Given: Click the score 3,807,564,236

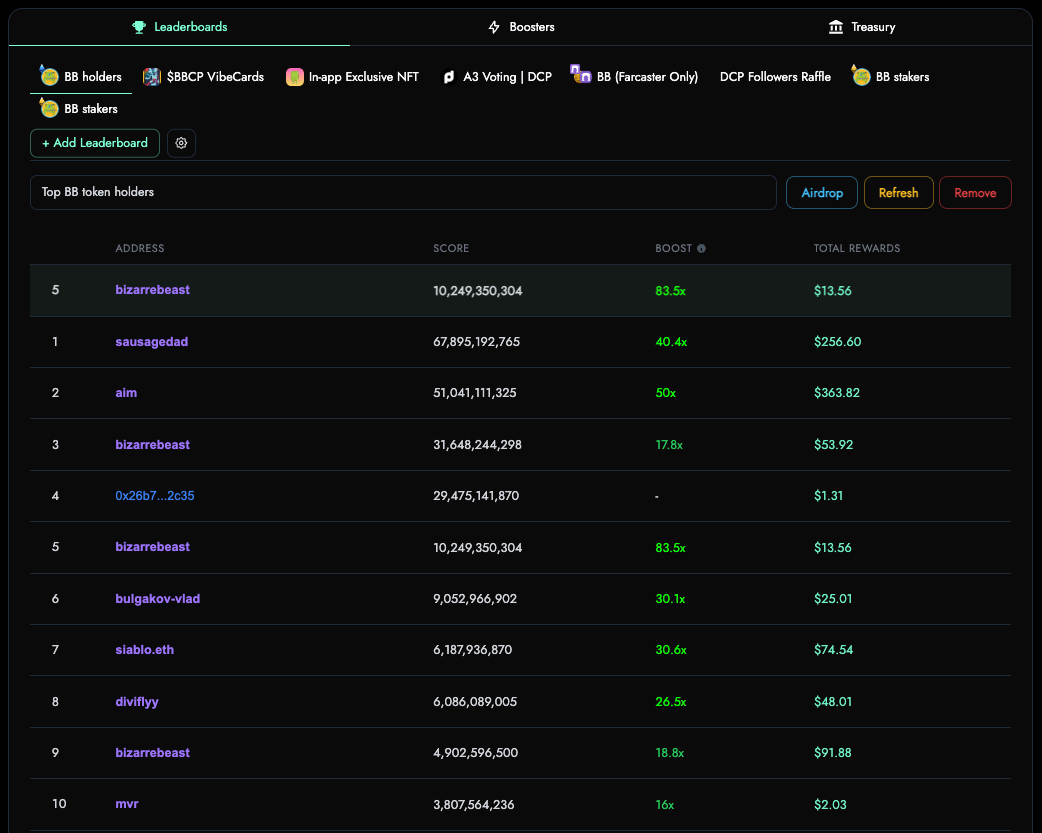Looking at the screenshot, I should pyautogui.click(x=474, y=805).
